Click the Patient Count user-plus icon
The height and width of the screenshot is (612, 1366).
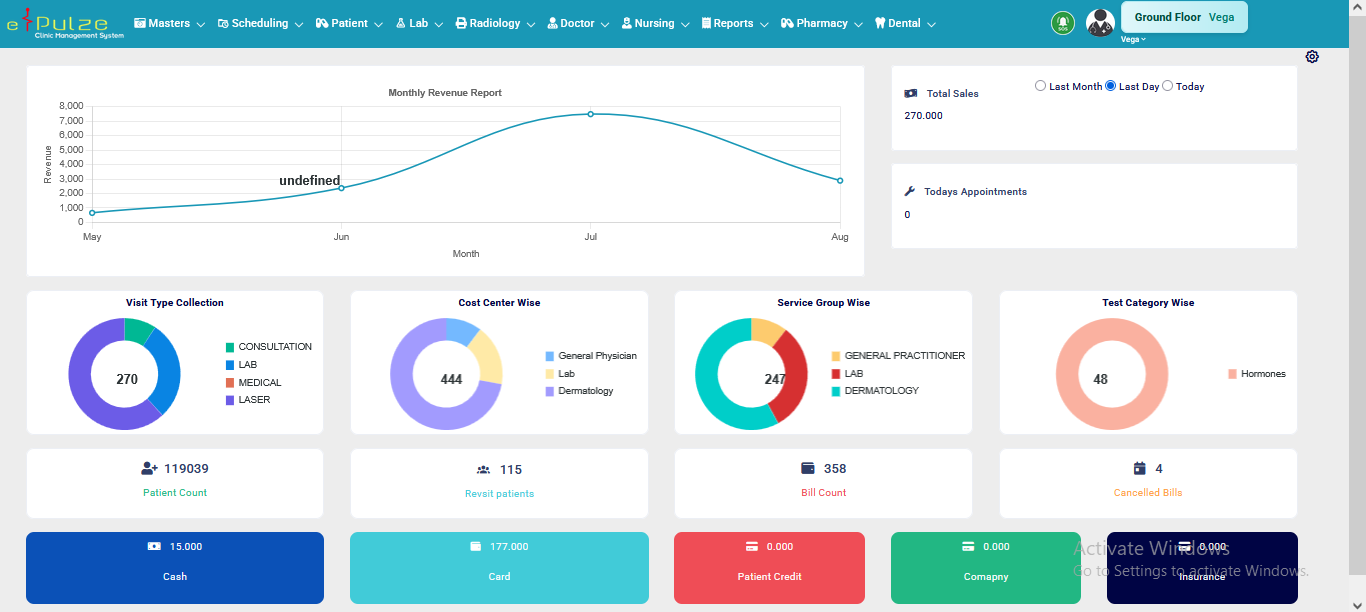click(x=150, y=469)
